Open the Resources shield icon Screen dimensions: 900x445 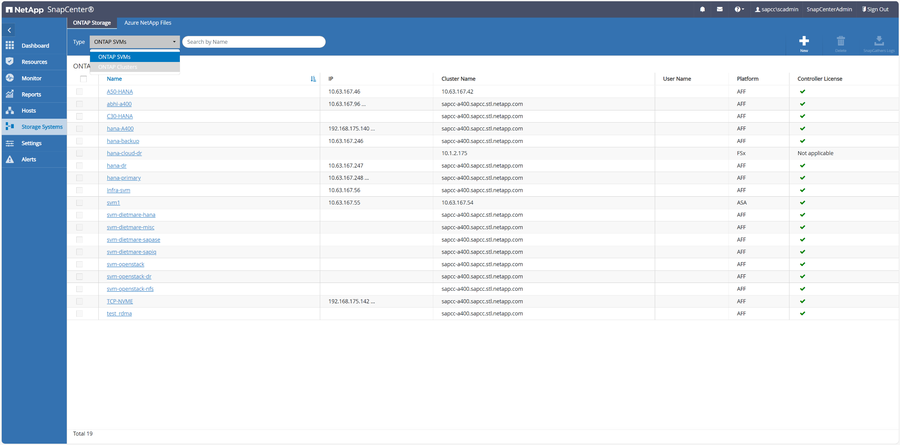pos(10,61)
